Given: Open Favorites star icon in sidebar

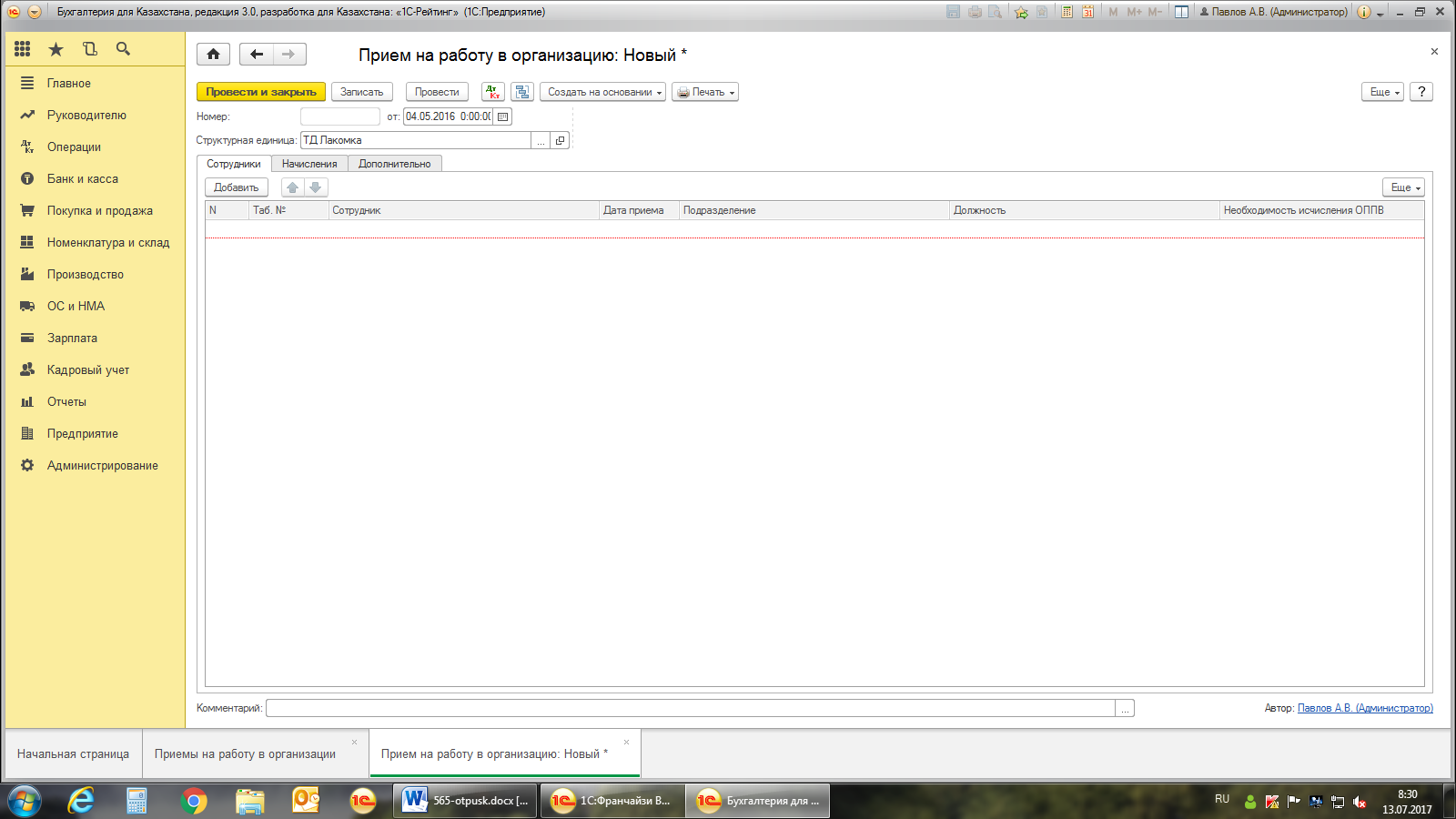Looking at the screenshot, I should coord(56,49).
